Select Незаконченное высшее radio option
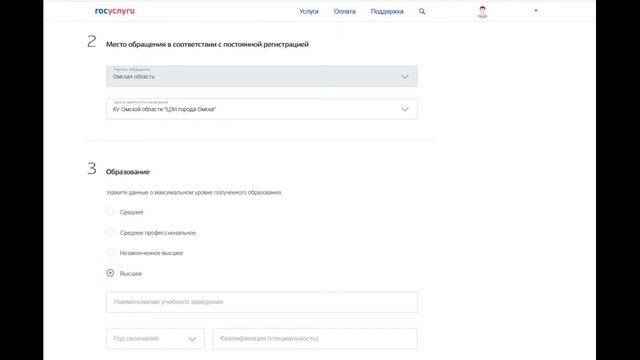Image resolution: width=640 pixels, height=360 pixels. pos(110,253)
